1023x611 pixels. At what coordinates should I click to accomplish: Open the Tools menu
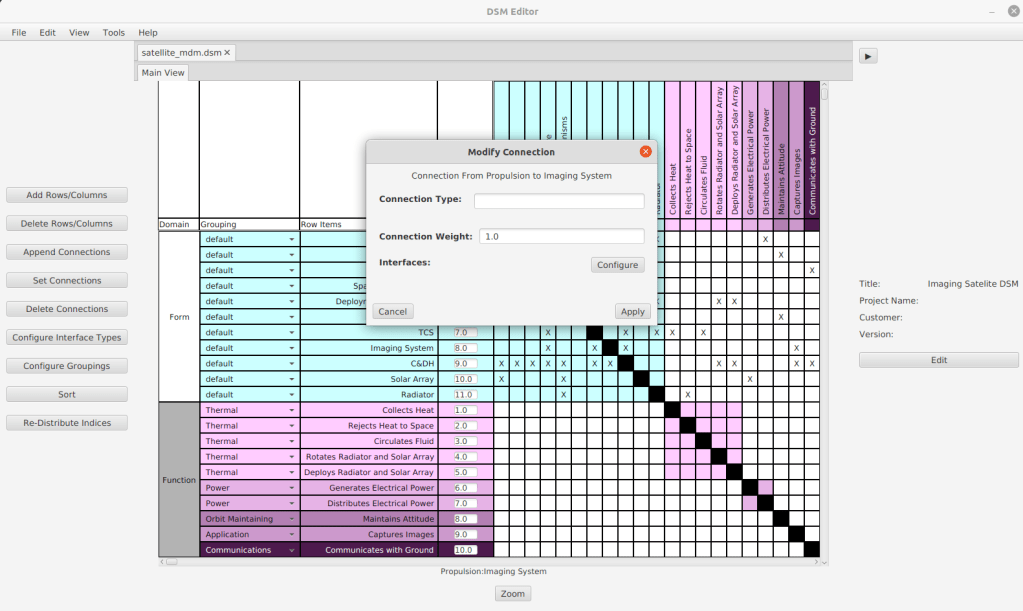point(114,33)
